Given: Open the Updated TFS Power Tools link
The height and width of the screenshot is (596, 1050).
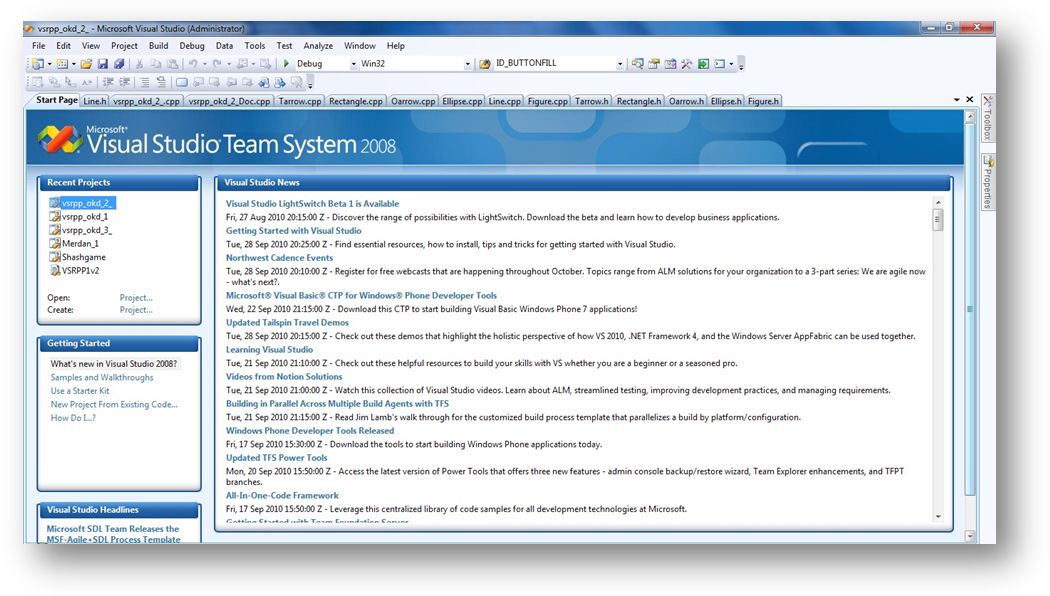Looking at the screenshot, I should 277,457.
